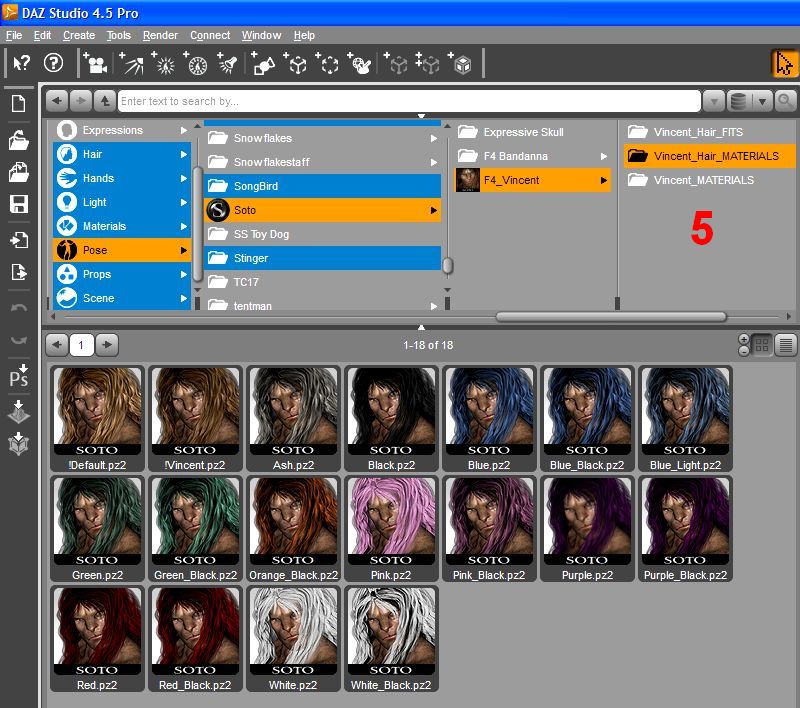The image size is (800, 708).
Task: Switch to grid thumbnail view
Action: (762, 345)
